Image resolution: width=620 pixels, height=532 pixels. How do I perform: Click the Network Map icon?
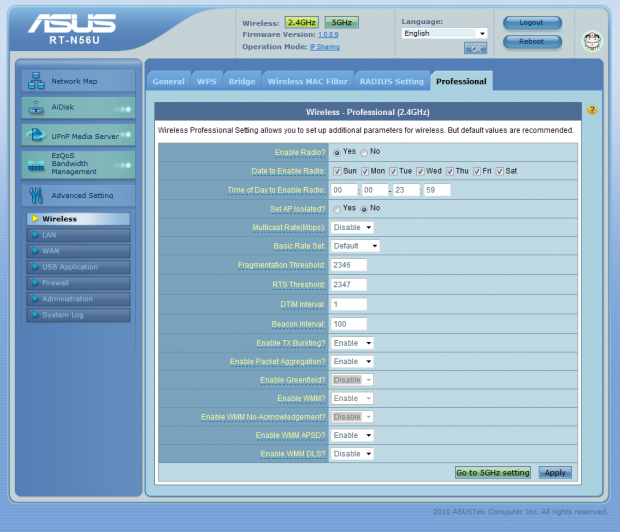[36, 81]
